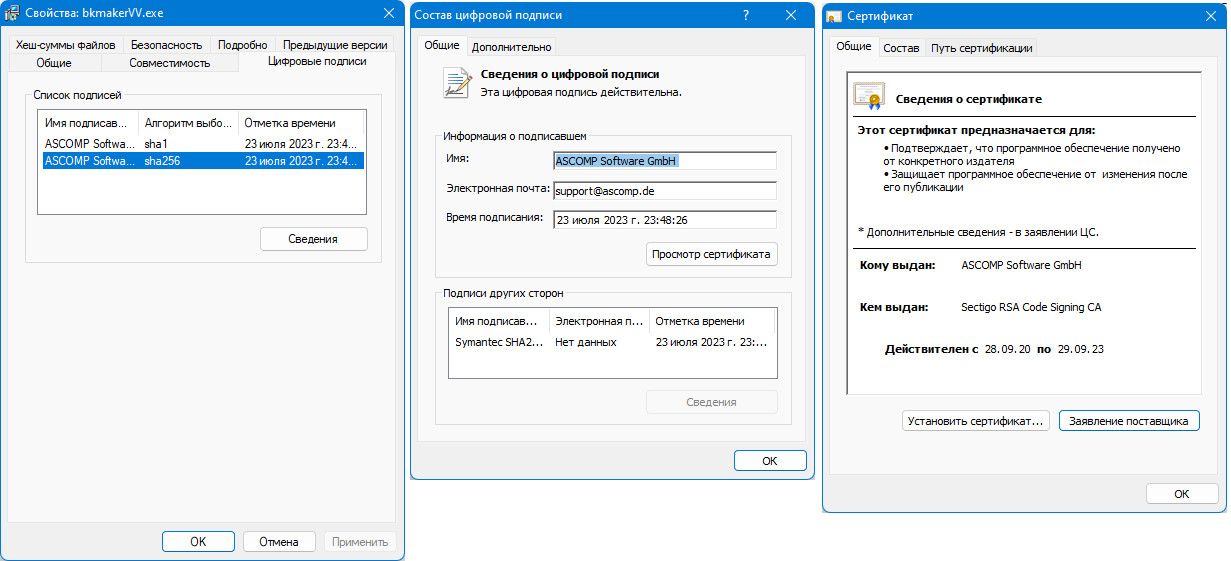
Task: Switch to the Безопасность tab
Action: click(166, 45)
